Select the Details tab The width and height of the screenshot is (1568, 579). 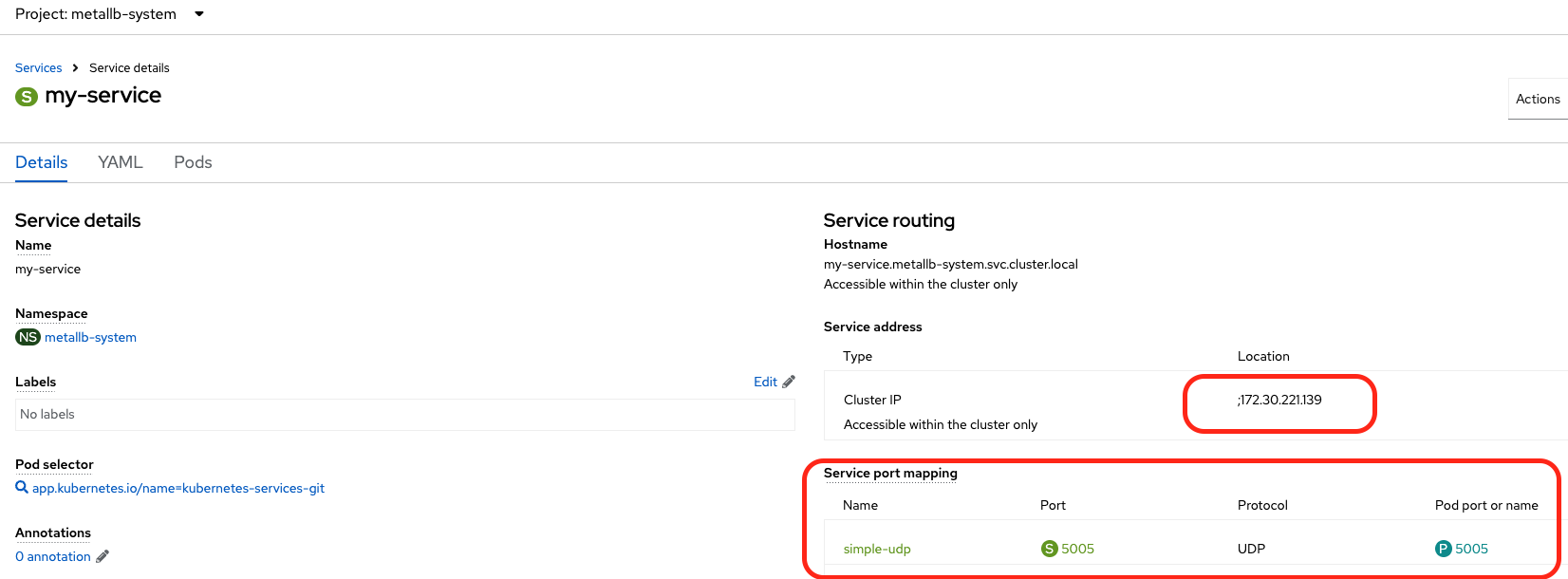(42, 162)
